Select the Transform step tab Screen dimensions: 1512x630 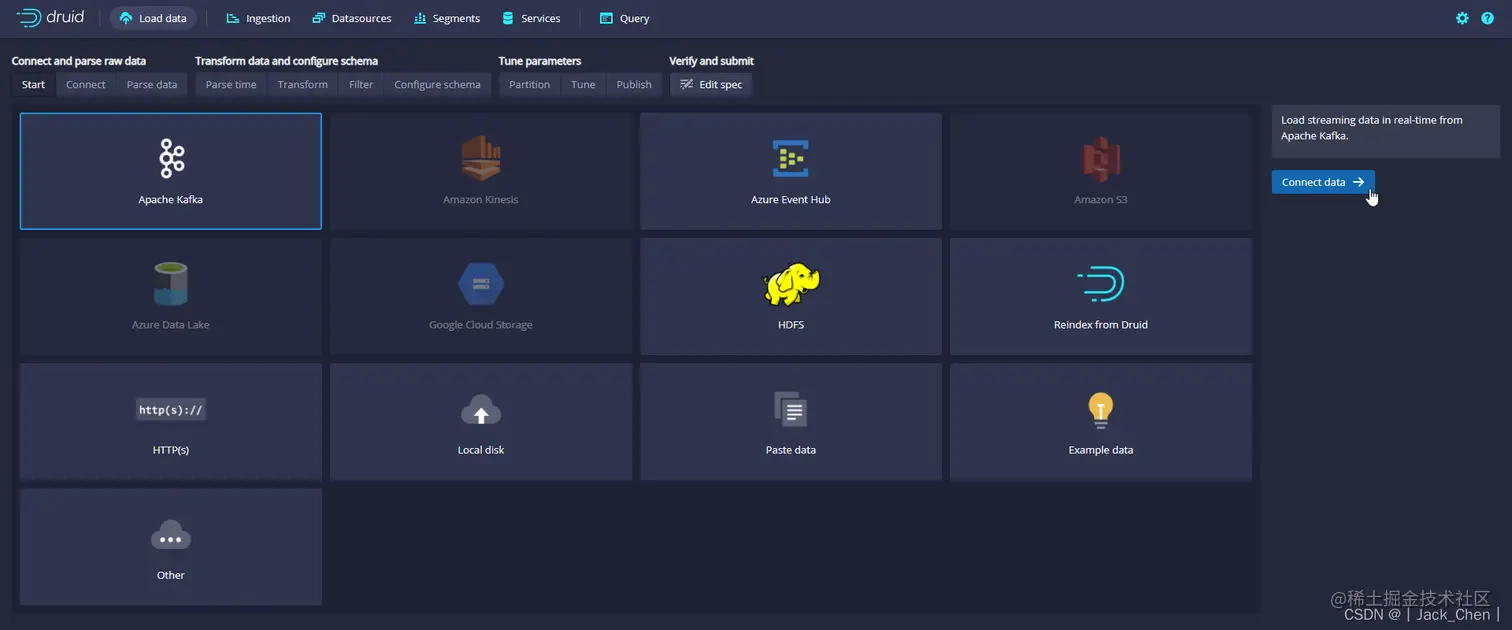[x=303, y=85]
